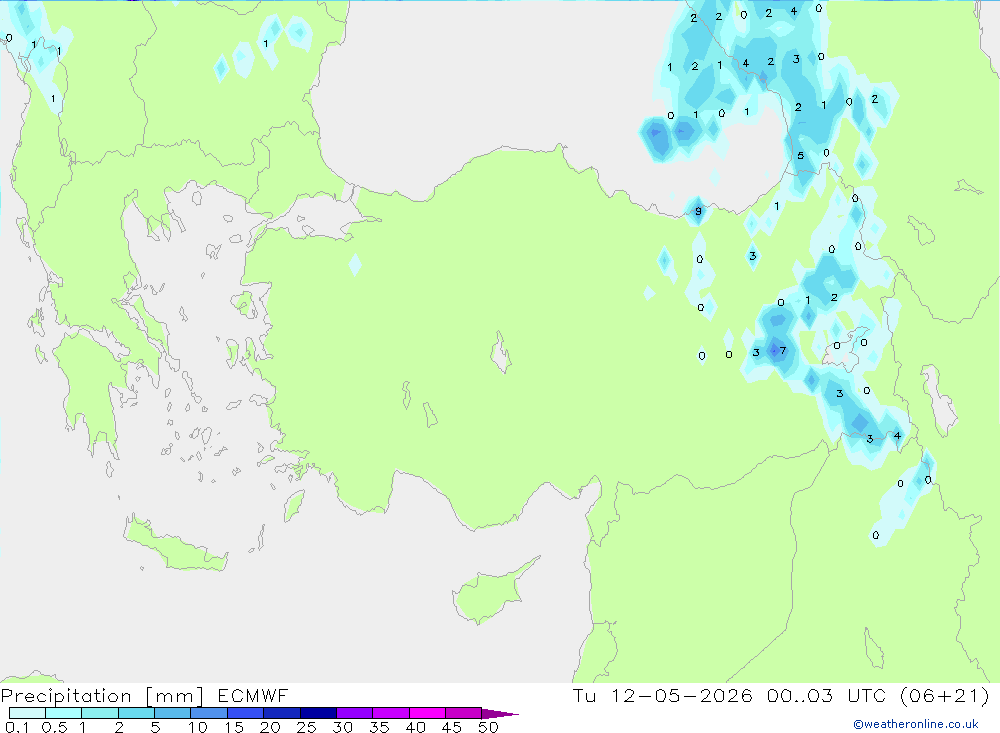Click the "0.1" legend scale label
The image size is (1000, 733).
17,727
